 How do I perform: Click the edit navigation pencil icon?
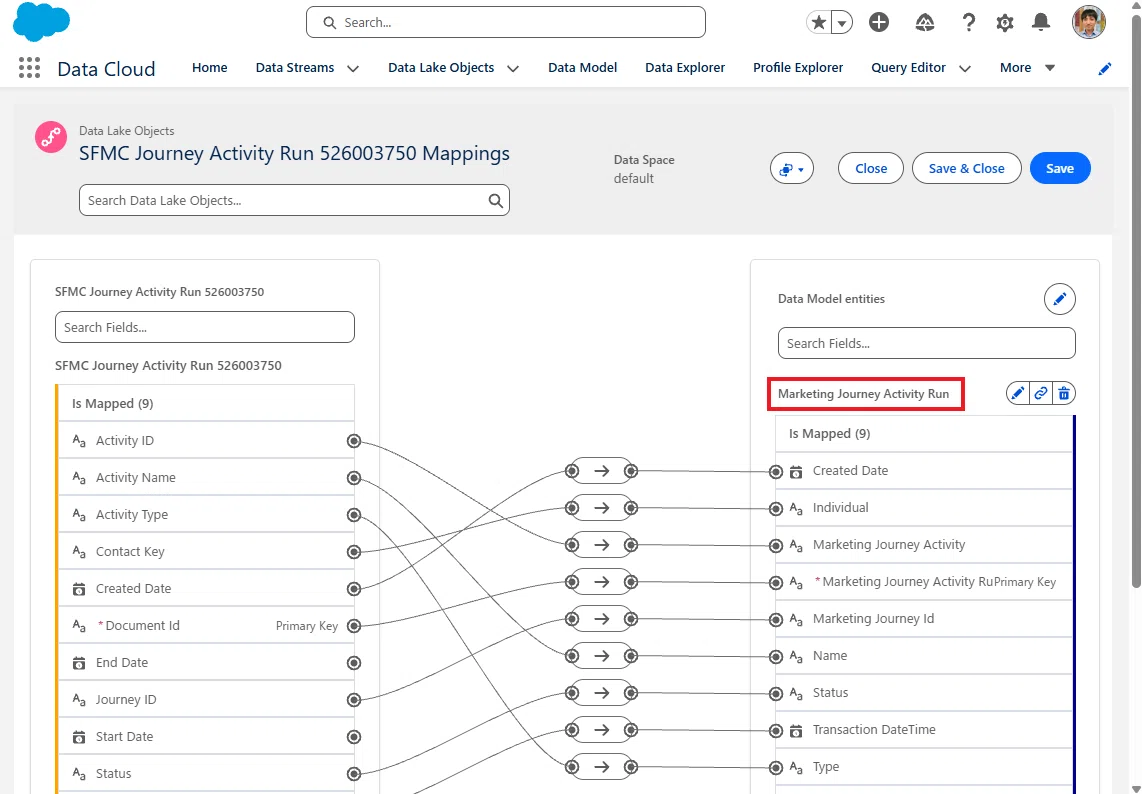coord(1105,68)
